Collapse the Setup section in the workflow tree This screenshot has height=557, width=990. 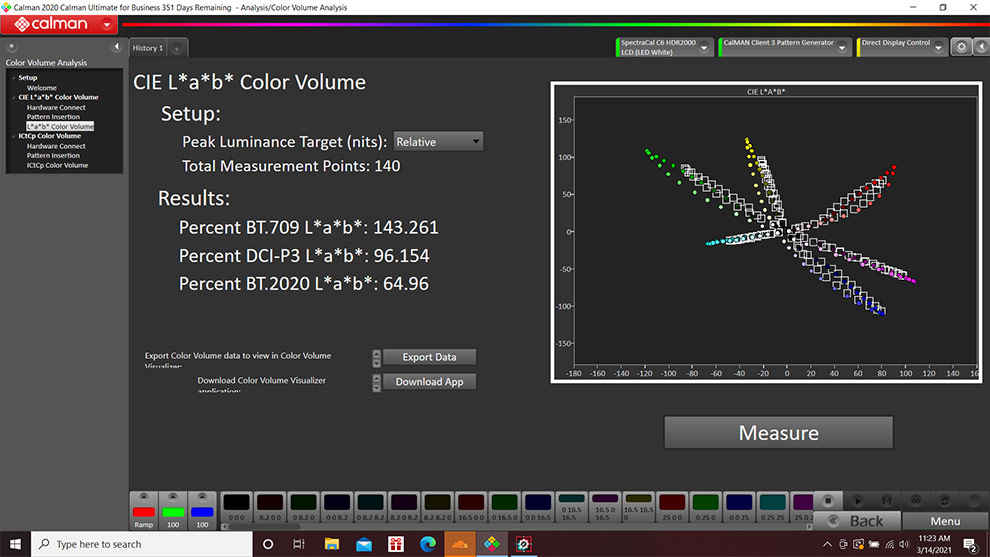coord(14,78)
